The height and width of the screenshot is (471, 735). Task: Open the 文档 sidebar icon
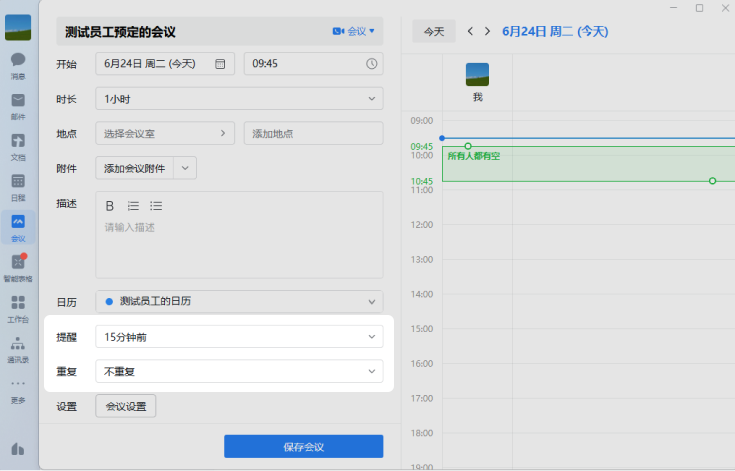(18, 145)
